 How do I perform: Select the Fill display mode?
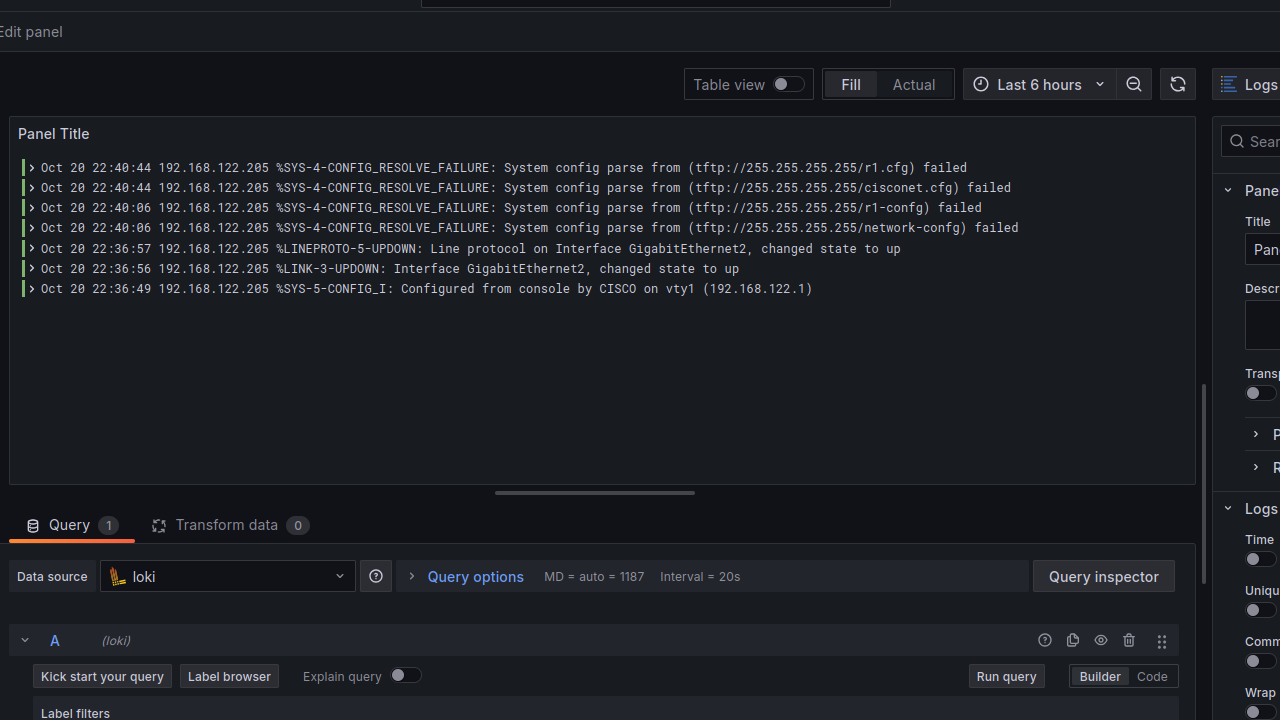point(851,84)
